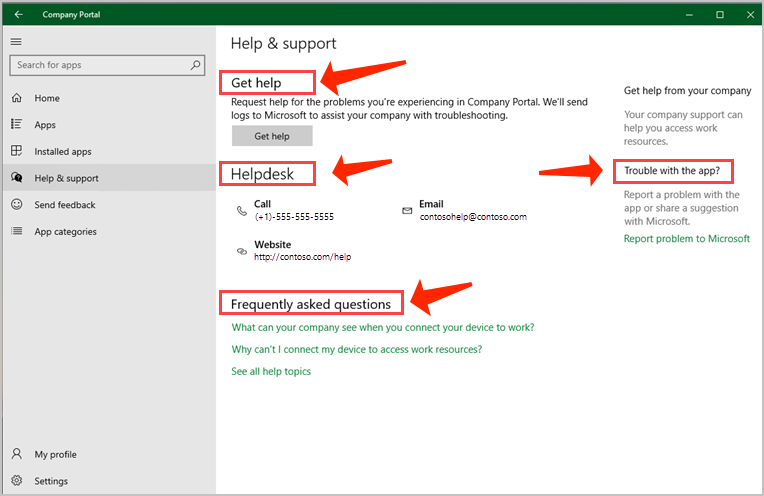This screenshot has width=764, height=496.
Task: Click the App categories lines icon
Action: [x=17, y=231]
